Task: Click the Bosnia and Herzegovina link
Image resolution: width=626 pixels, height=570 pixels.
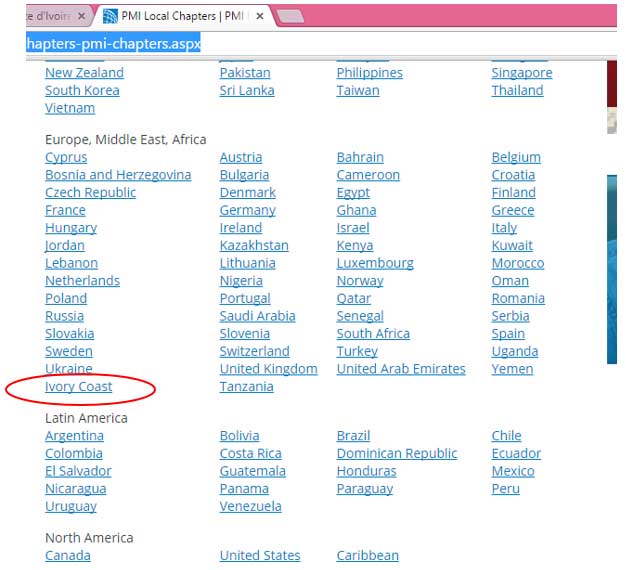Action: [x=118, y=175]
